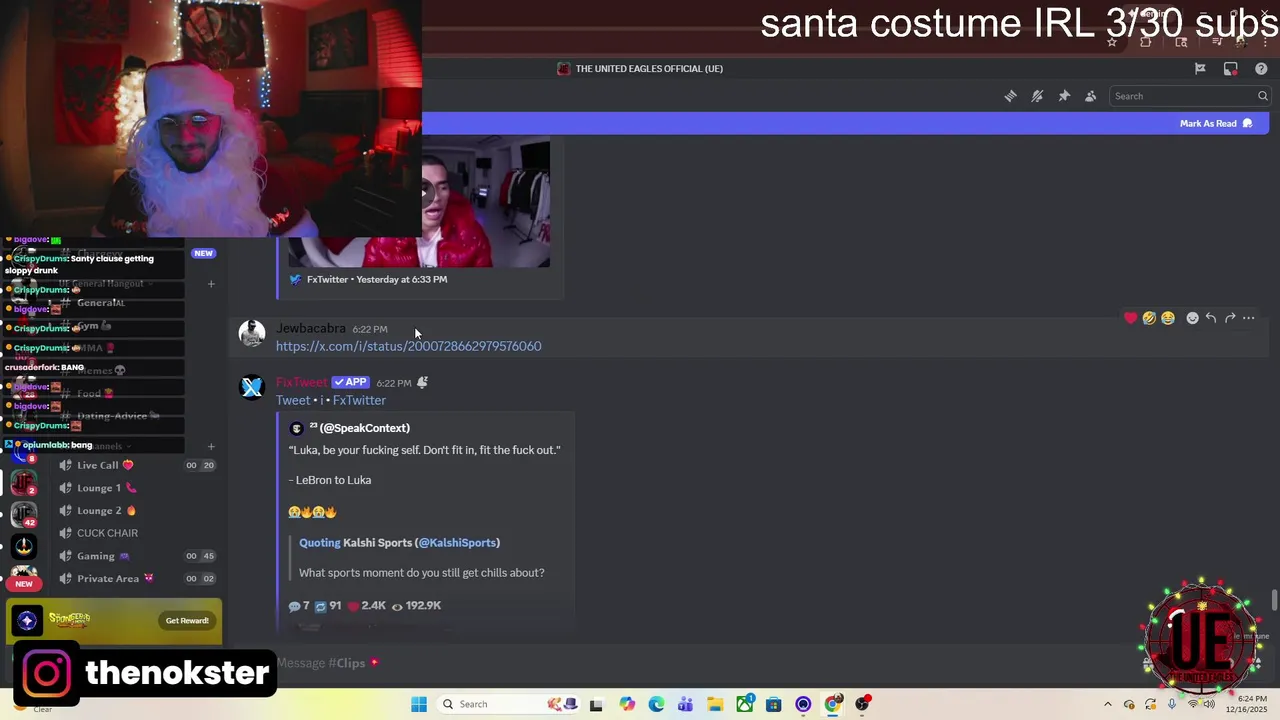
Task: Click the Jewbacabra avatar
Action: click(x=252, y=334)
